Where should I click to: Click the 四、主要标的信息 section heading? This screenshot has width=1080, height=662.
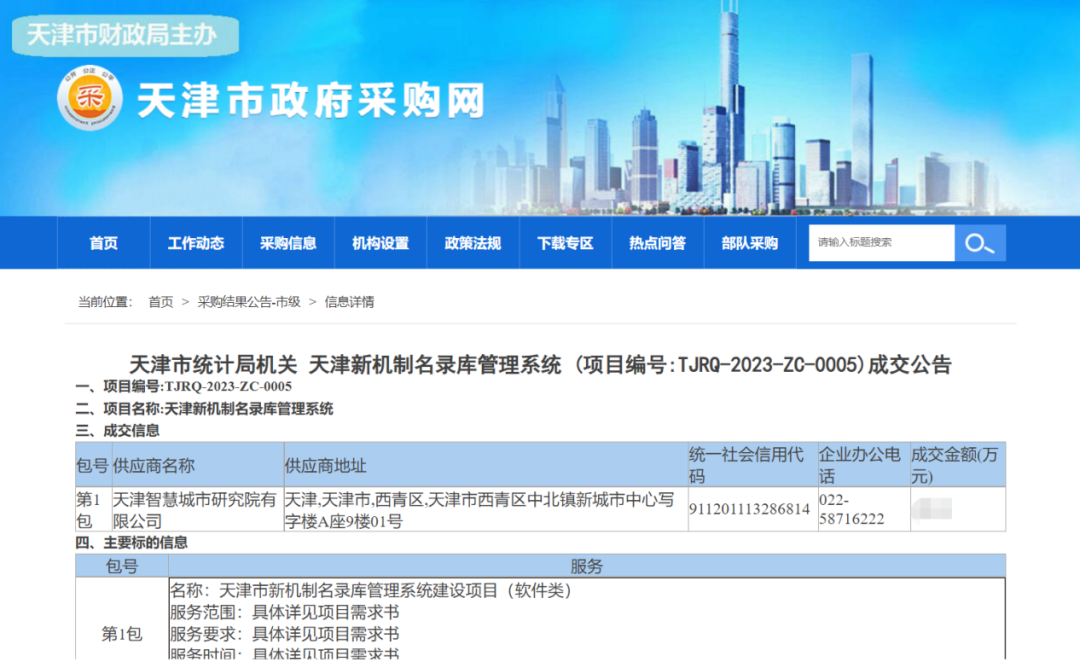(132, 543)
